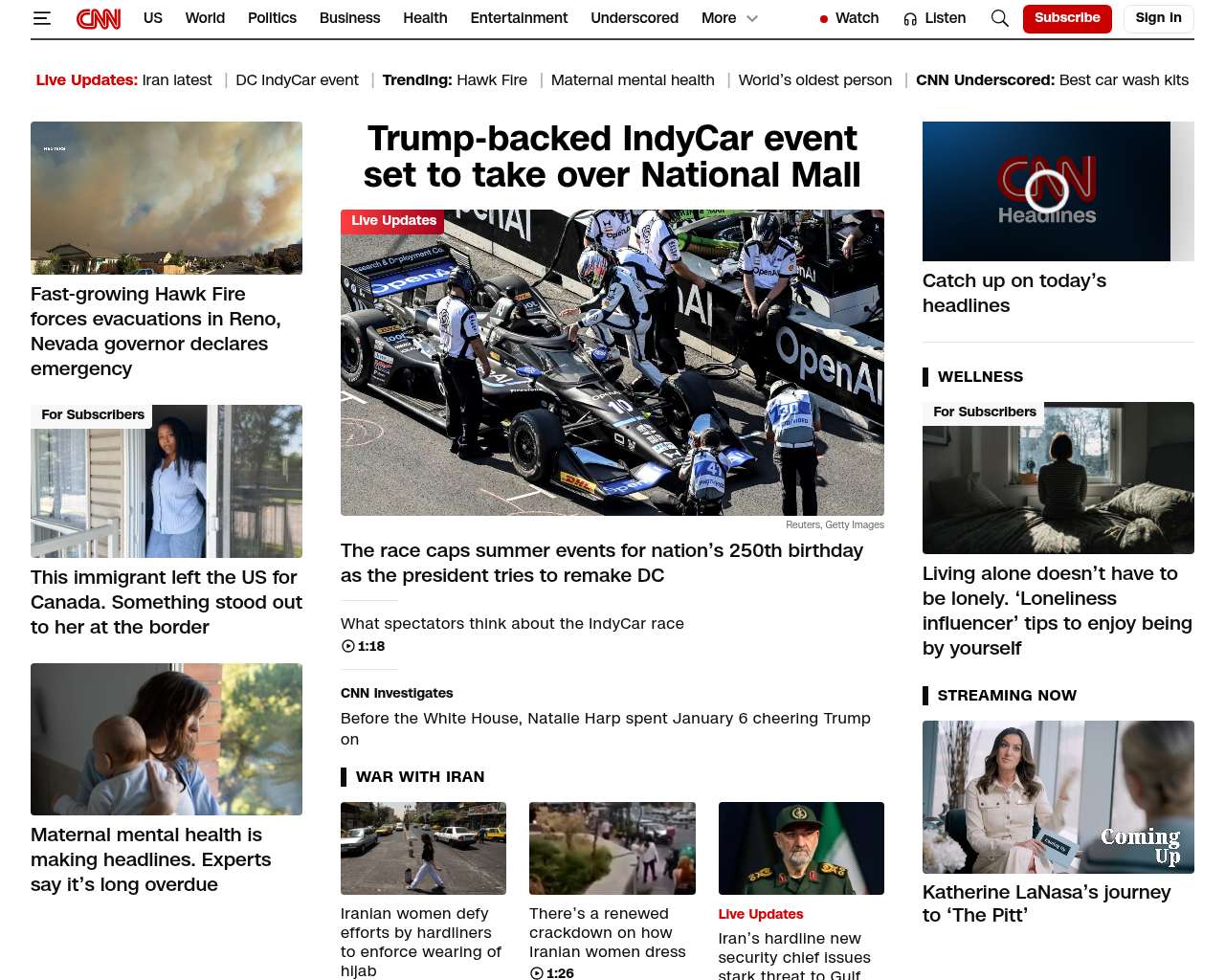
Task: Open the World section
Action: point(205,18)
